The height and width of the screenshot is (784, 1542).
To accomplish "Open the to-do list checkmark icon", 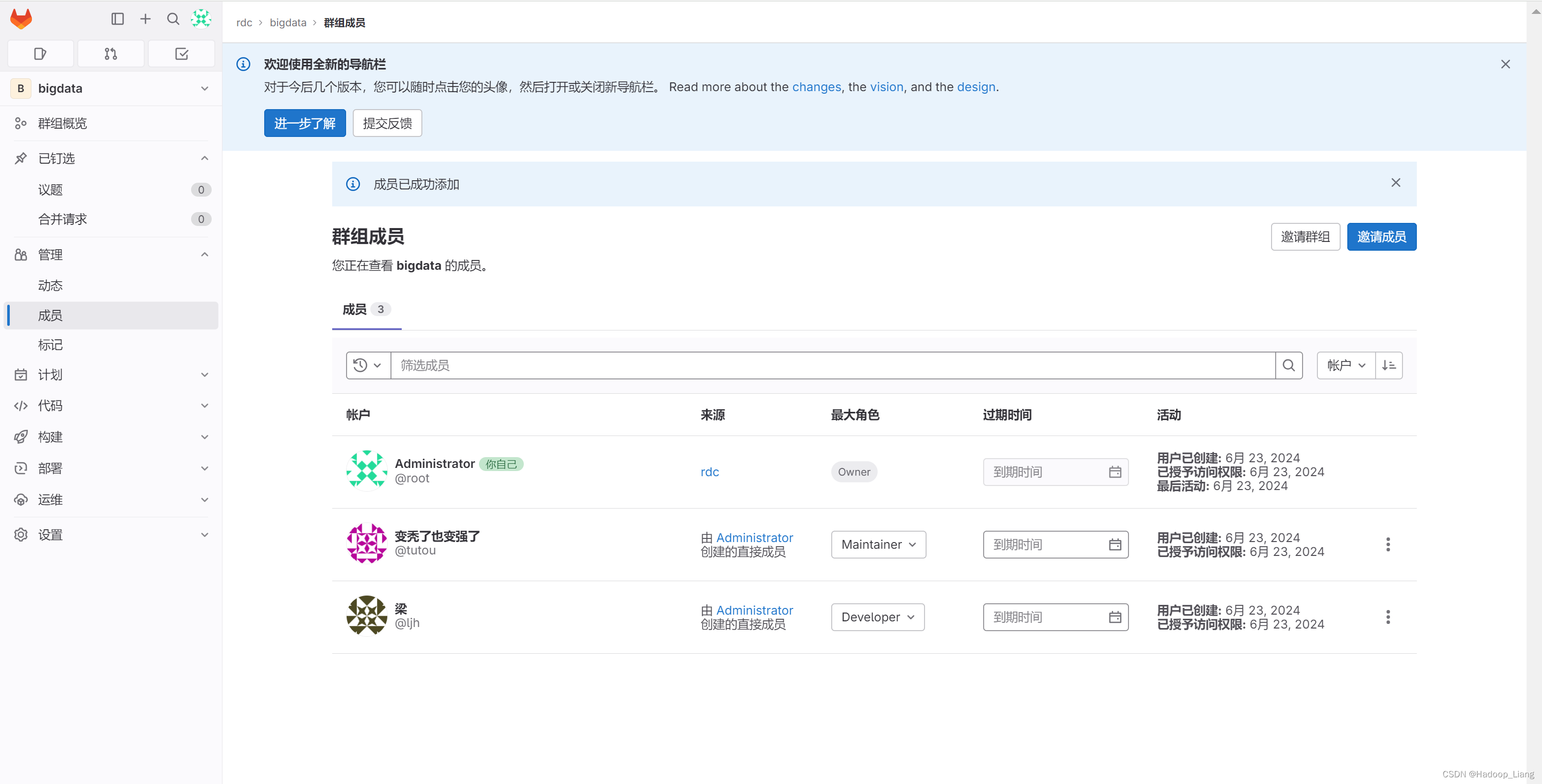I will pos(181,54).
